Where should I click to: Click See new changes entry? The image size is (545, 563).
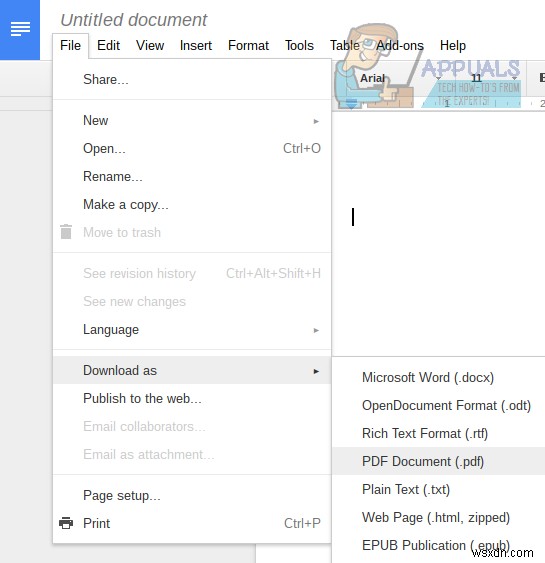[192, 301]
